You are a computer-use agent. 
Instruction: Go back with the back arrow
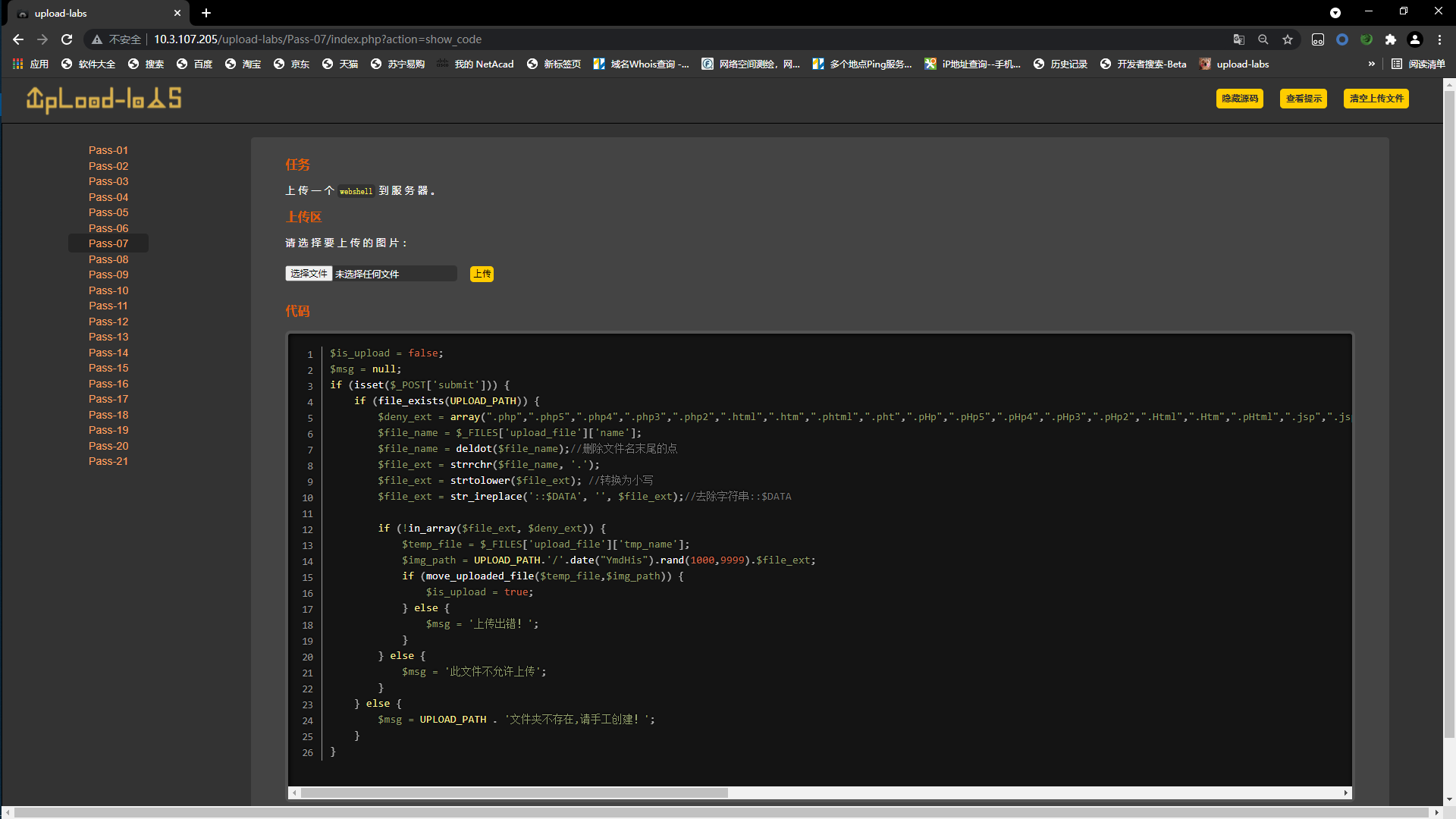click(18, 39)
